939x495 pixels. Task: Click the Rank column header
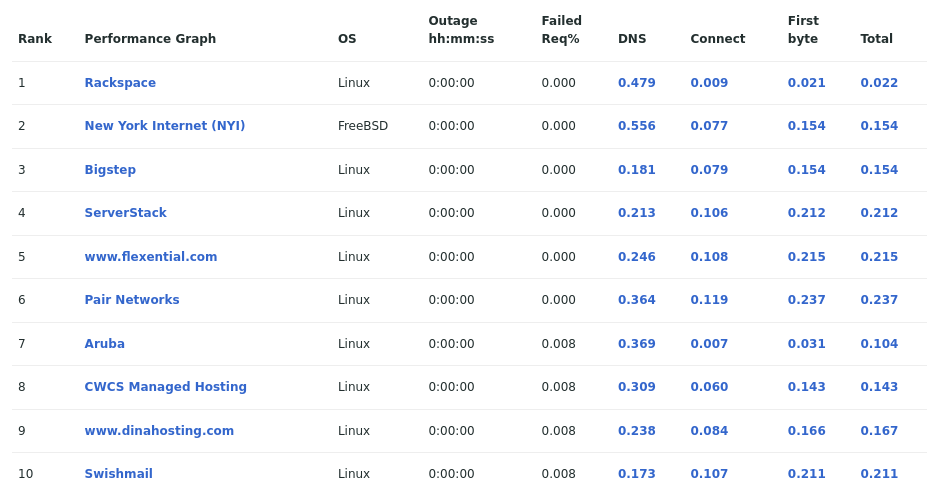(x=35, y=39)
